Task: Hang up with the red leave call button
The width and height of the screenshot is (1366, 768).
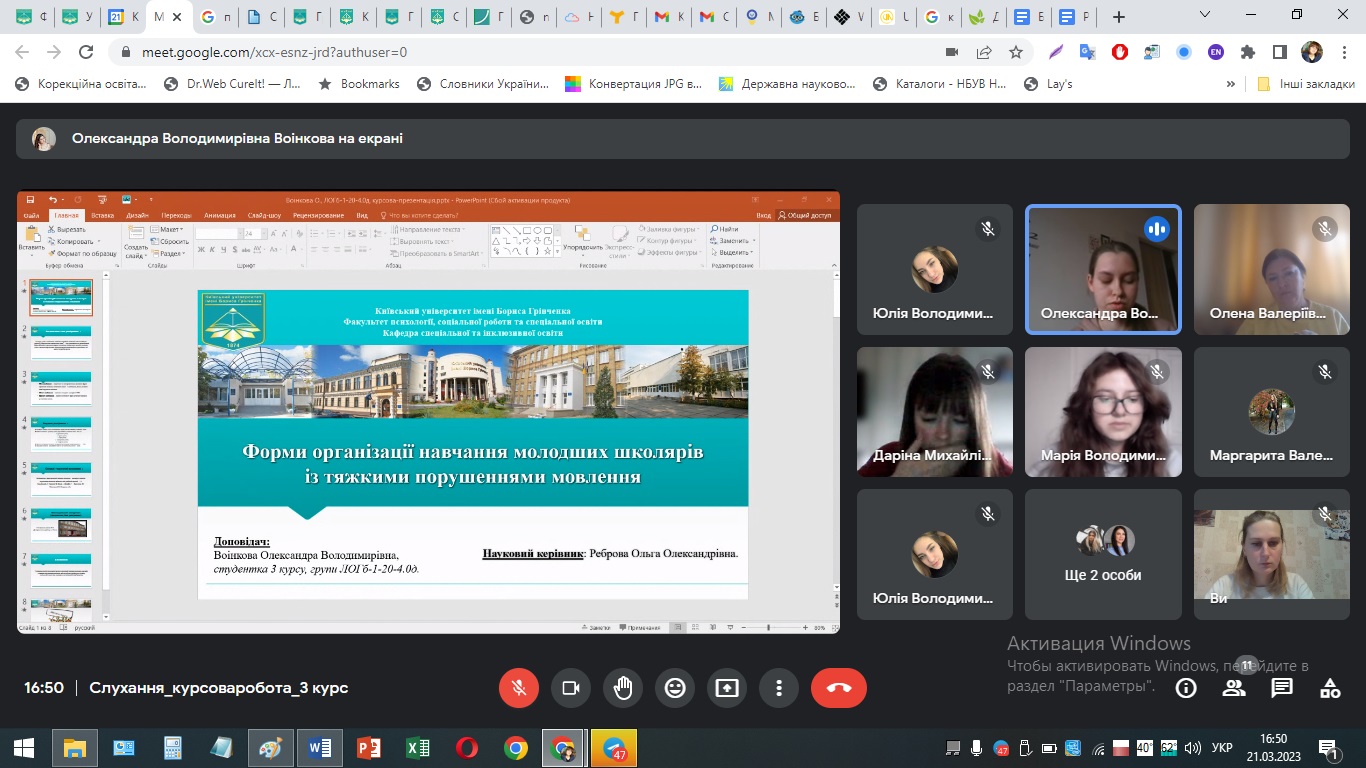Action: click(838, 688)
